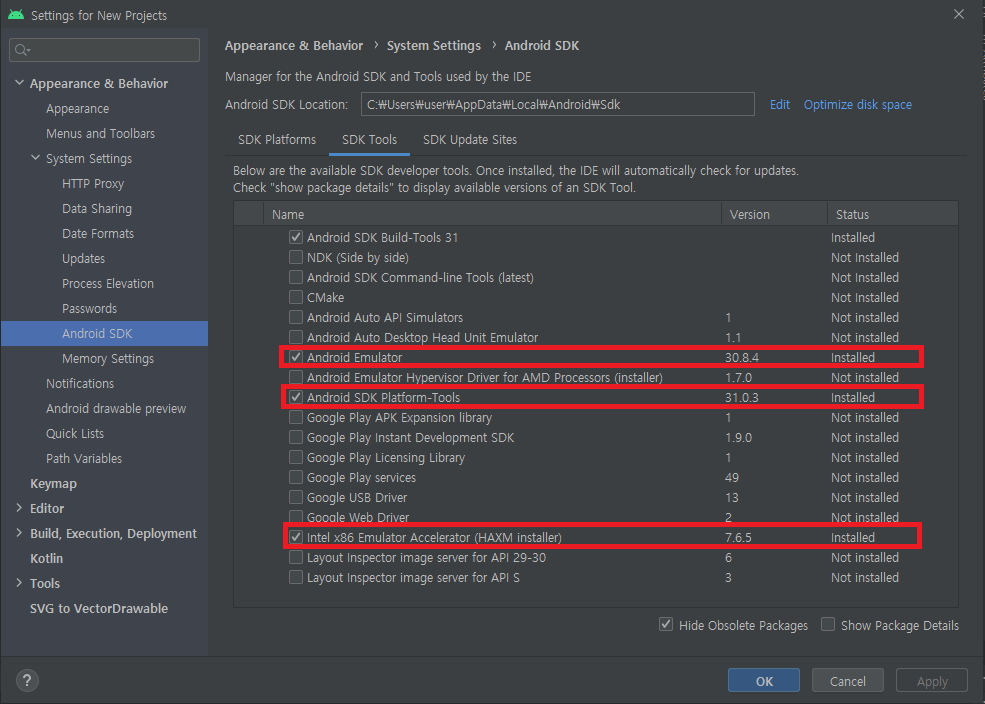Image resolution: width=985 pixels, height=704 pixels.
Task: Click version 30.8.4 of Android Emulator
Action: (x=742, y=357)
